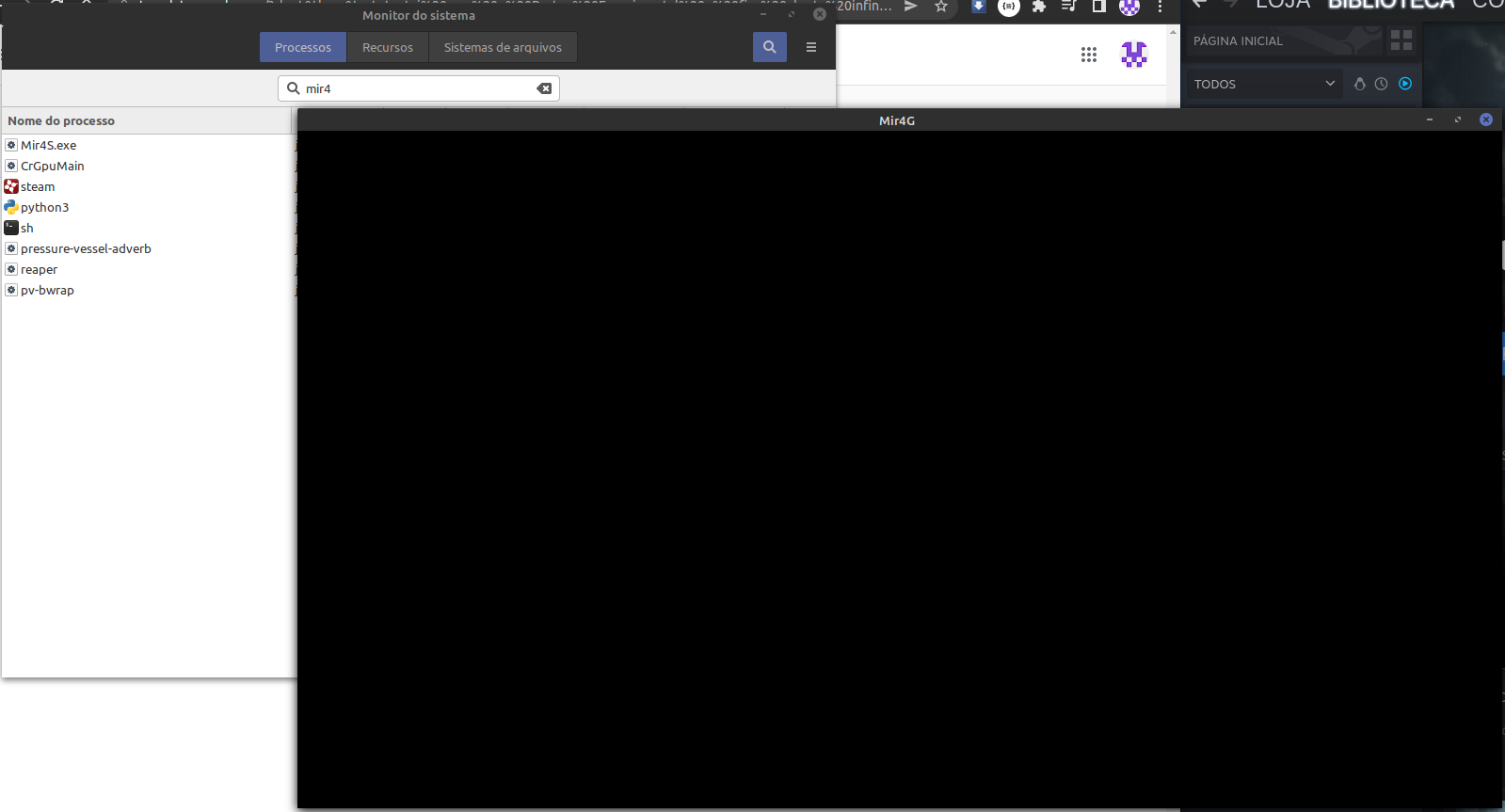1505x812 pixels.
Task: Select the steam process name
Action: (38, 186)
